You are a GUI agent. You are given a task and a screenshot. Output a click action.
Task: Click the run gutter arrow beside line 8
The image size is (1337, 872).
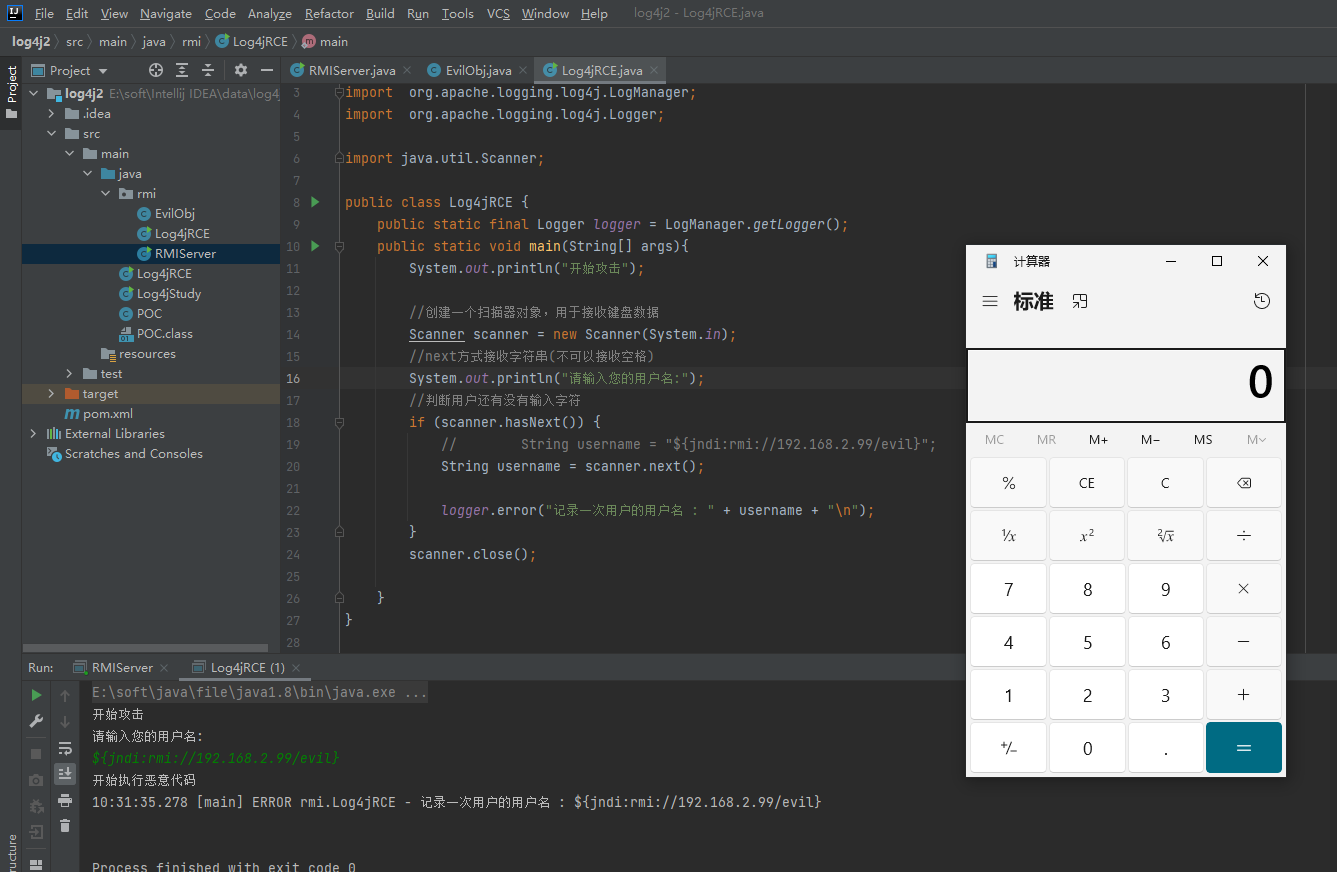(315, 202)
